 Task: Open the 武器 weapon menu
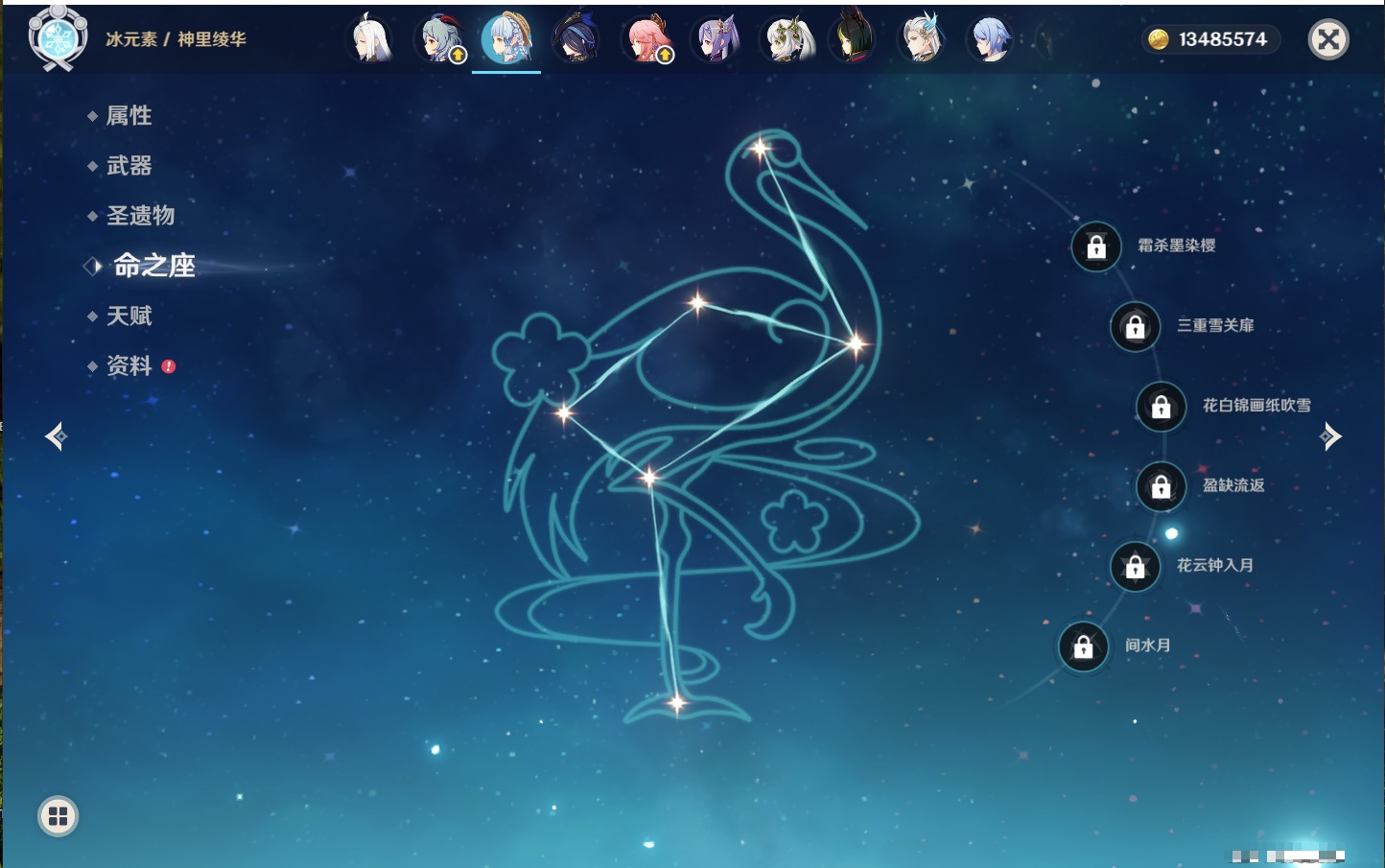pos(129,166)
